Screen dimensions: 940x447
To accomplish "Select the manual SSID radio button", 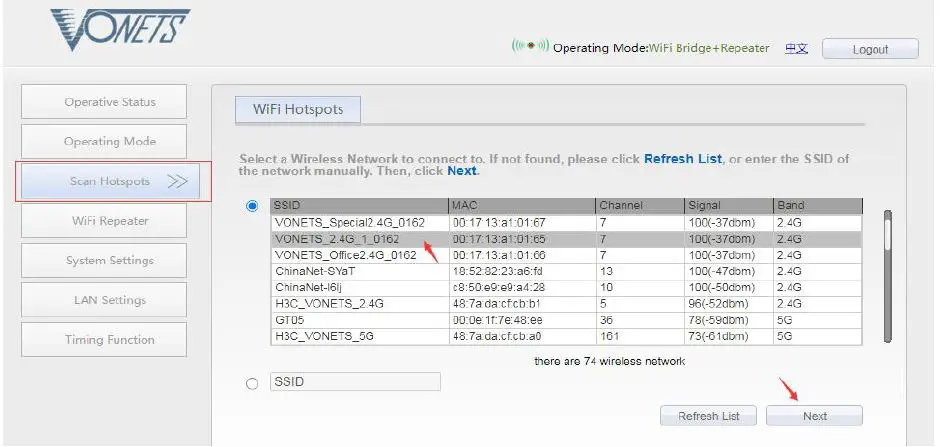I will pos(252,383).
